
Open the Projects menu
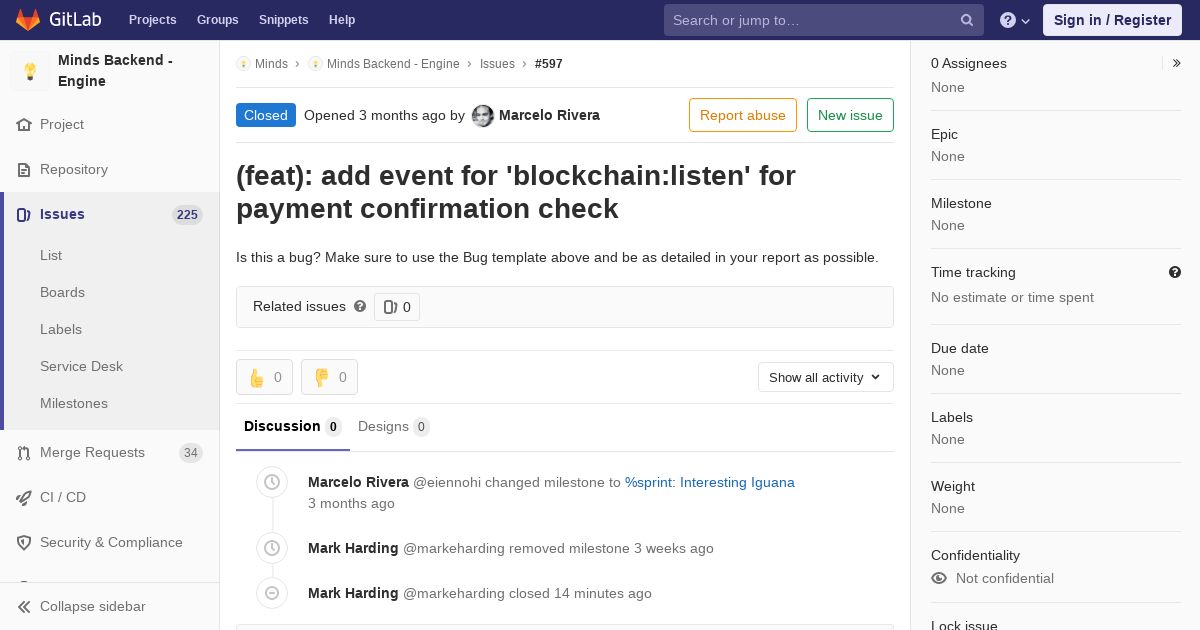pos(152,20)
